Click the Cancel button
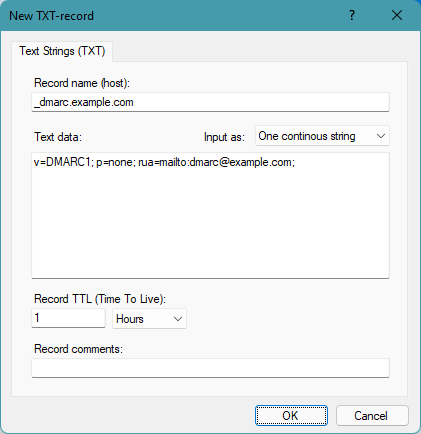This screenshot has height=434, width=421. tap(372, 415)
